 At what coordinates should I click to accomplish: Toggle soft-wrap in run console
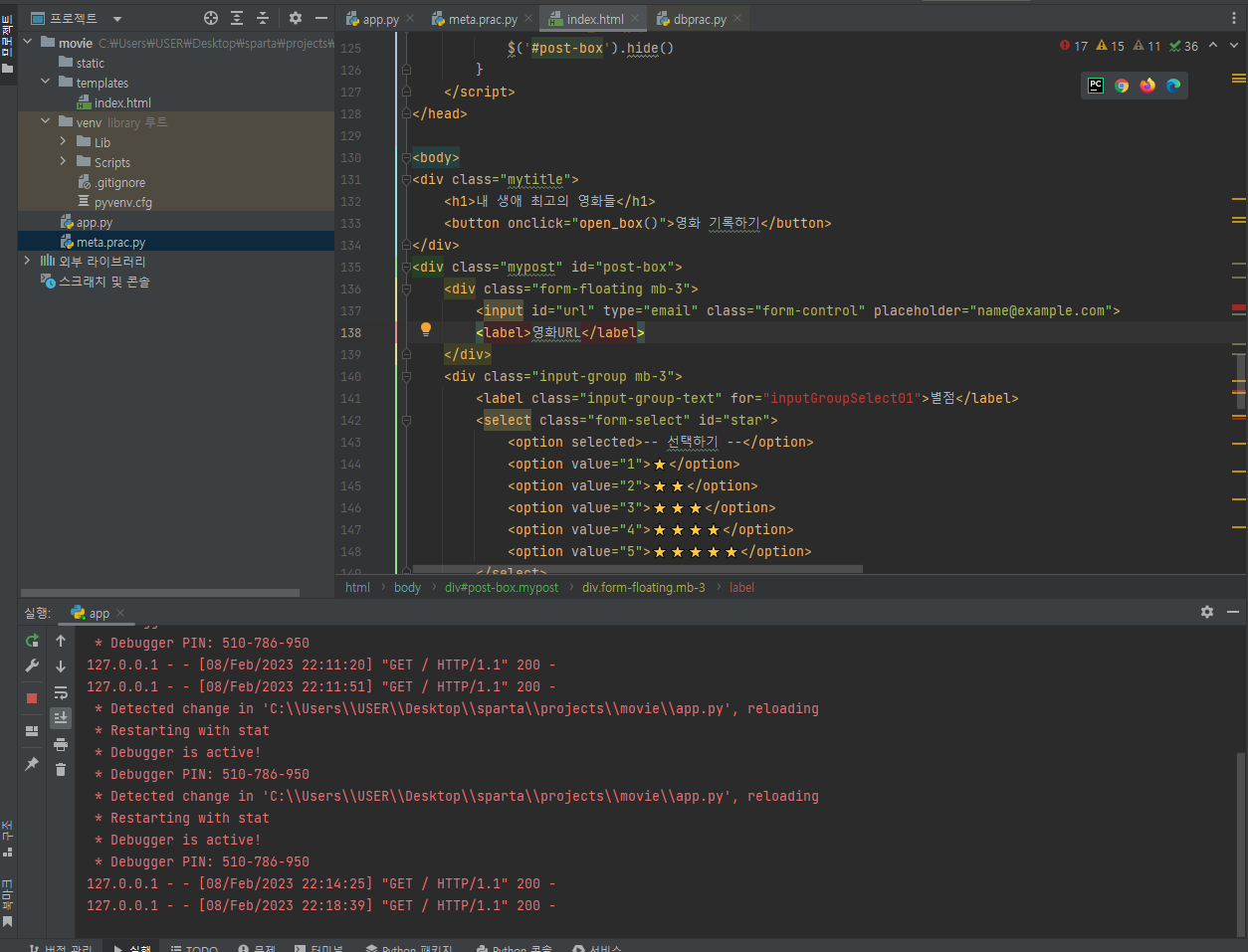click(61, 692)
